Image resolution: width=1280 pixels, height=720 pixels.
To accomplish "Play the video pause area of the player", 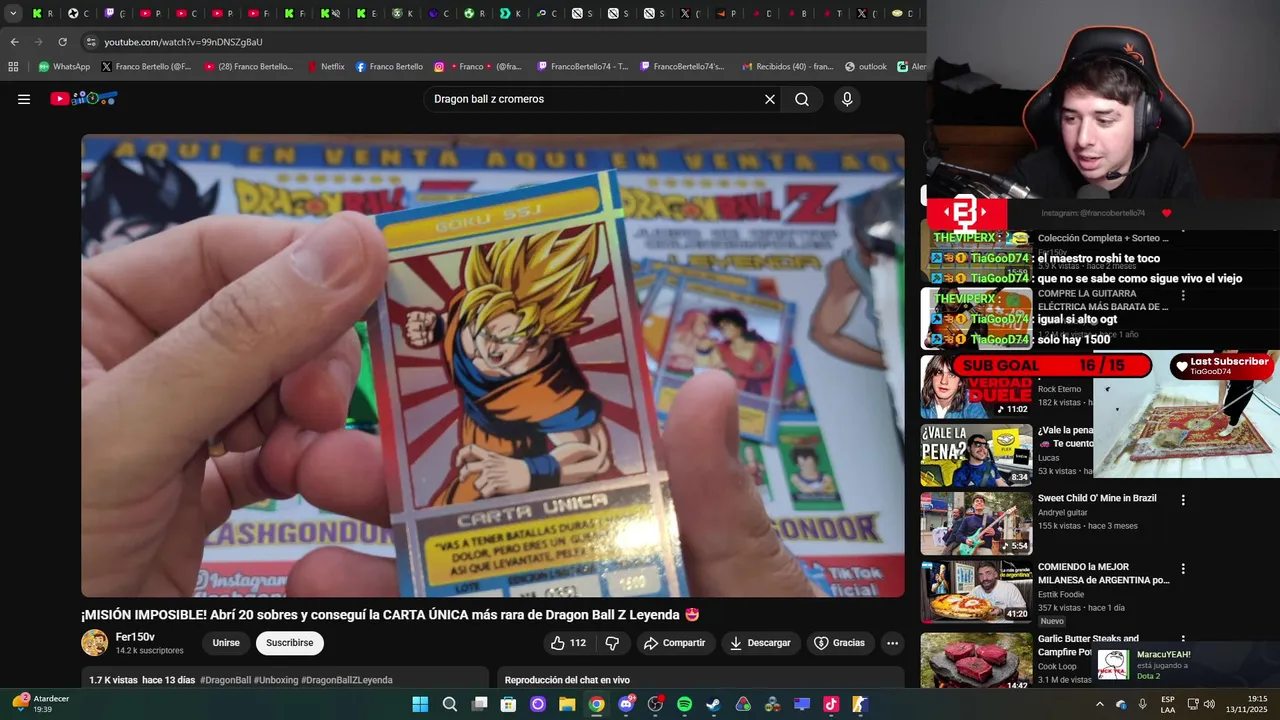I will pyautogui.click(x=492, y=365).
